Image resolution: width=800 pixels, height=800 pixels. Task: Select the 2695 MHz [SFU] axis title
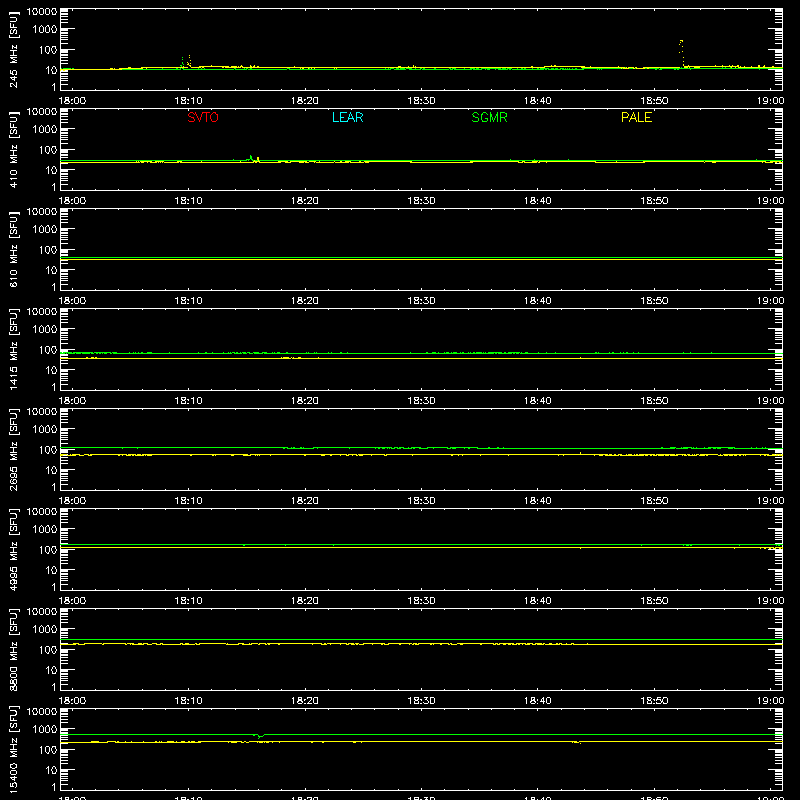click(x=14, y=449)
